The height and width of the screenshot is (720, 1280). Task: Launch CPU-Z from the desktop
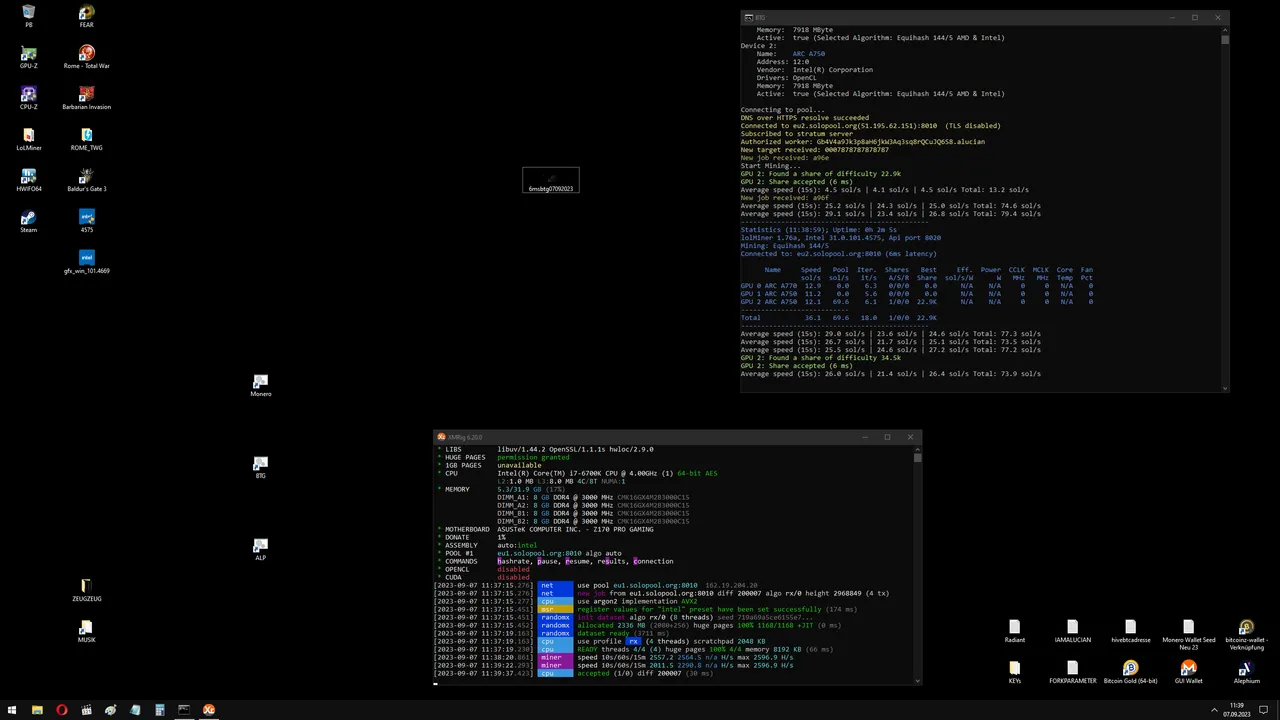tap(28, 97)
